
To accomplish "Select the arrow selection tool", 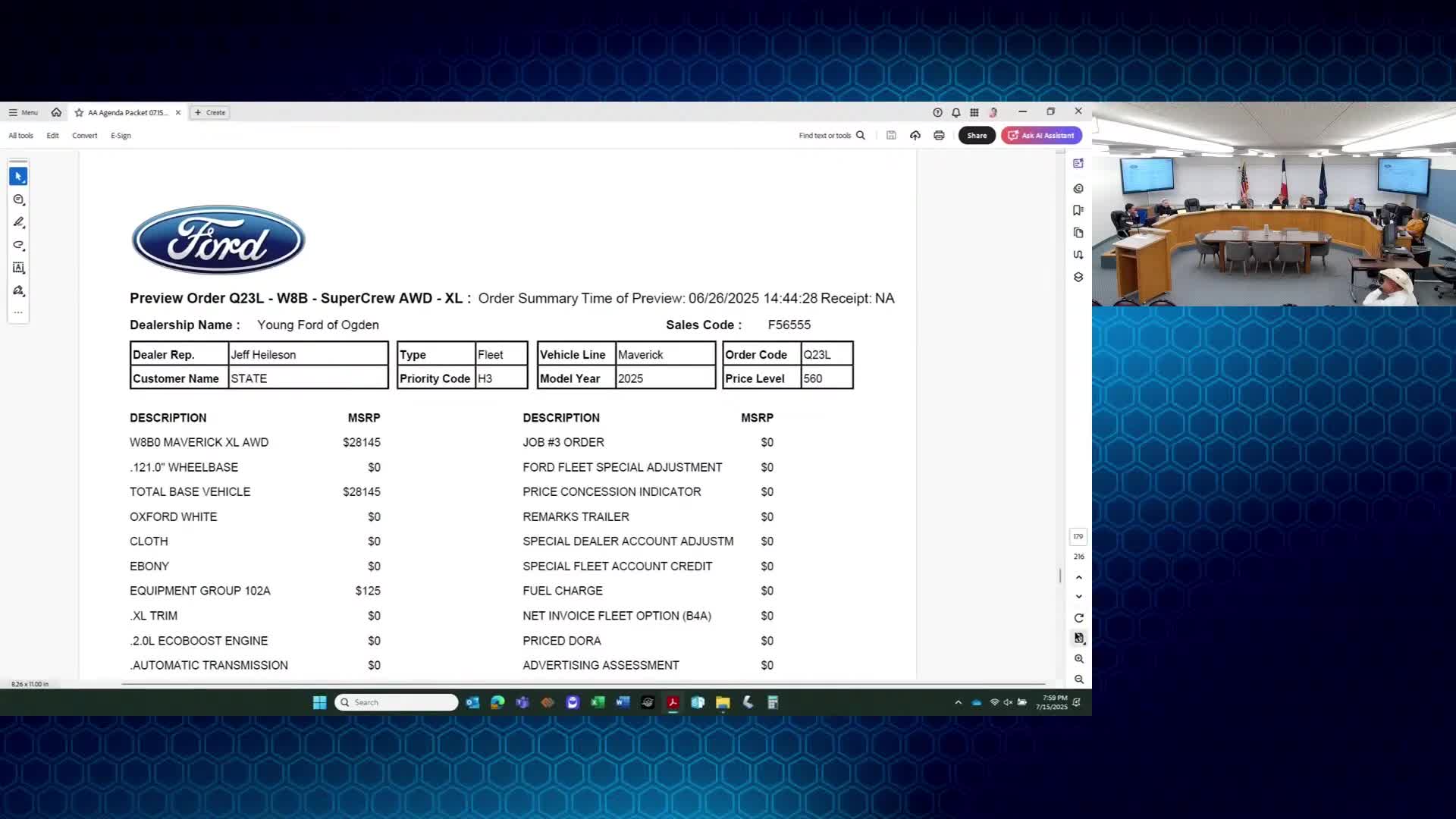I will [18, 177].
